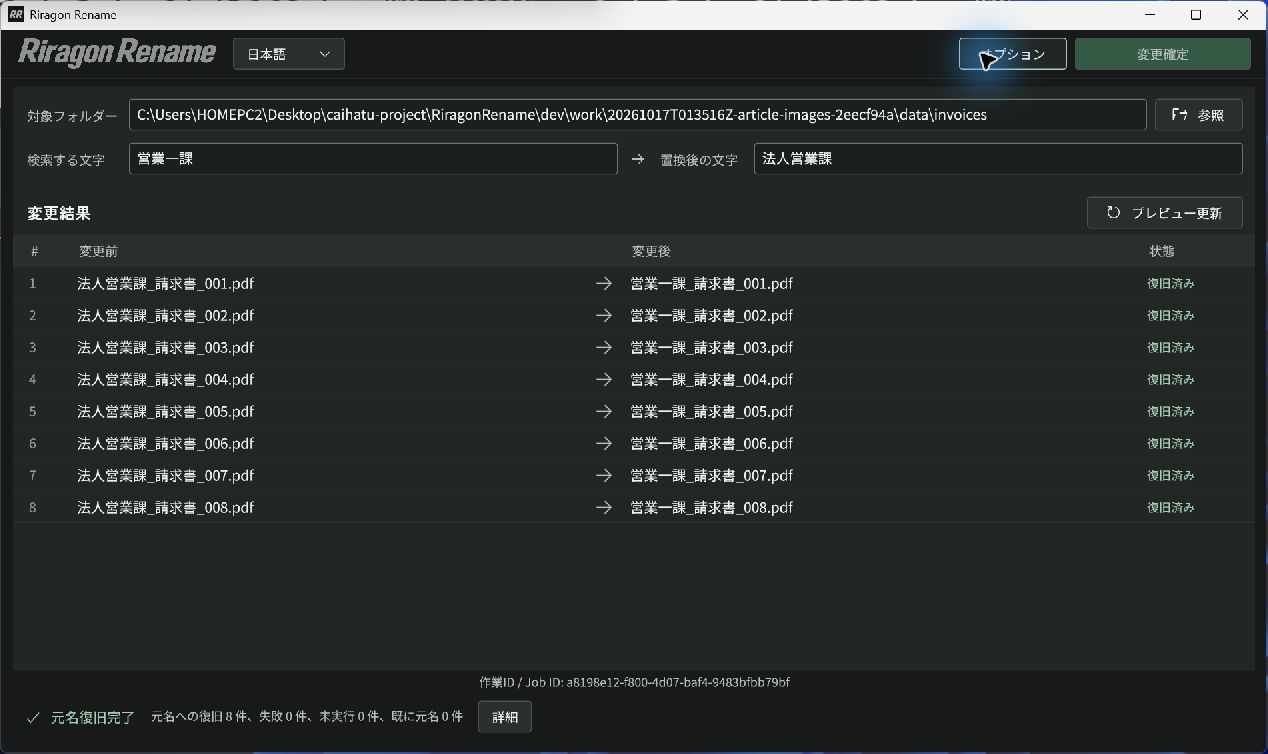The image size is (1268, 754).
Task: Click the プレビュー更新 button
Action: (x=1165, y=213)
